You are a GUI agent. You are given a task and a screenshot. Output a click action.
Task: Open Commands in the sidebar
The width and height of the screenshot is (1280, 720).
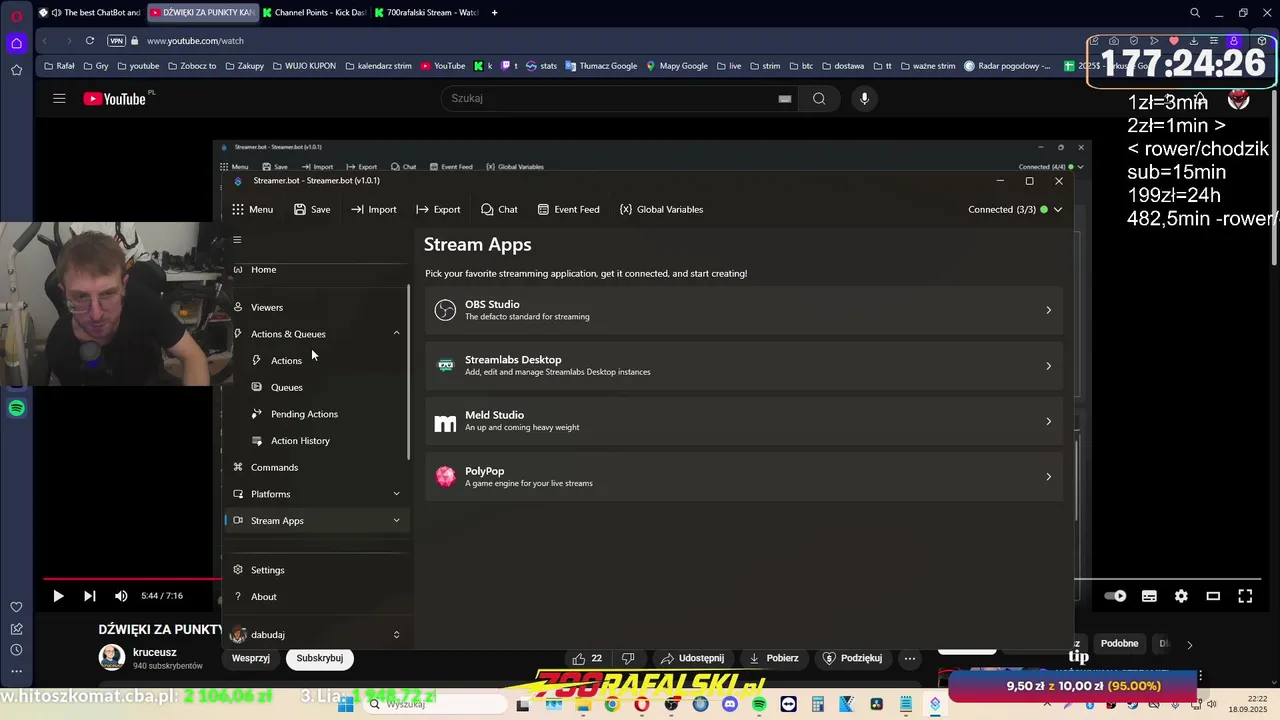[x=274, y=467]
